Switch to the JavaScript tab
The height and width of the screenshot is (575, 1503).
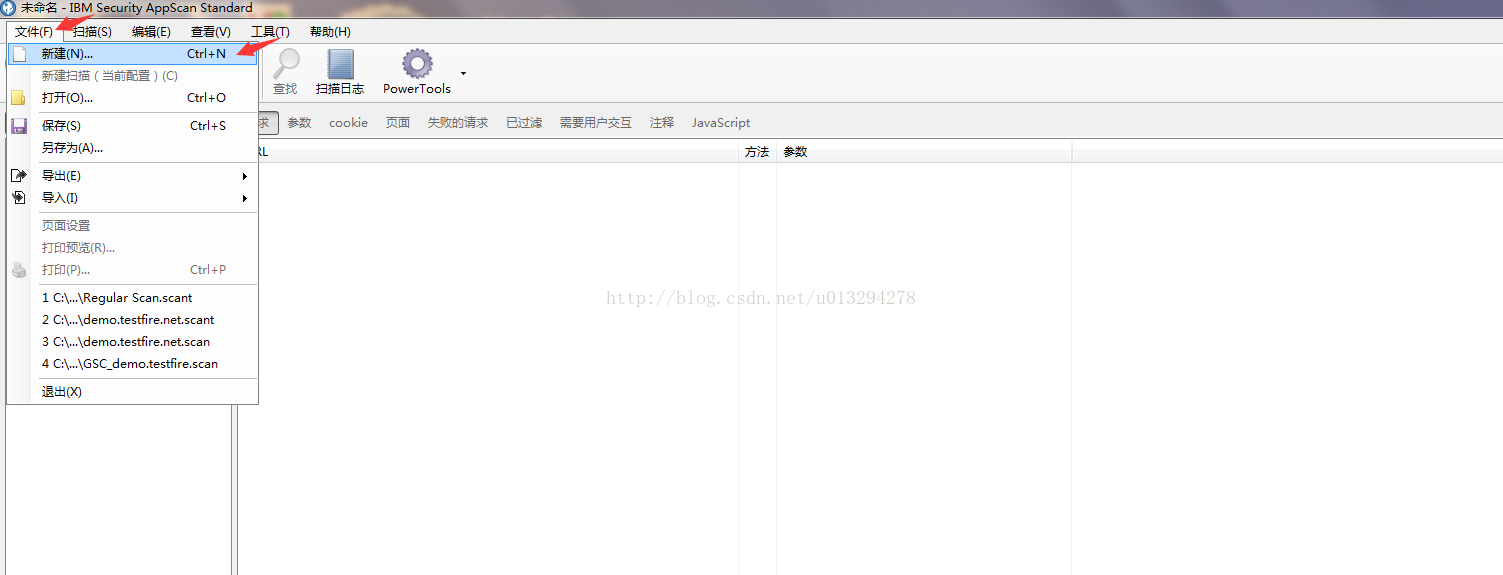[721, 123]
